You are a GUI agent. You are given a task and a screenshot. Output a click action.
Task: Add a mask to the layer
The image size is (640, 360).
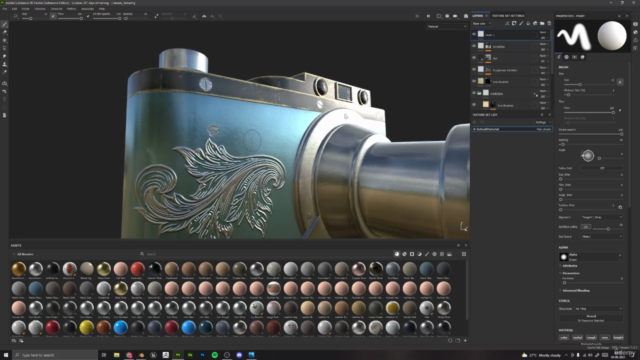click(514, 24)
